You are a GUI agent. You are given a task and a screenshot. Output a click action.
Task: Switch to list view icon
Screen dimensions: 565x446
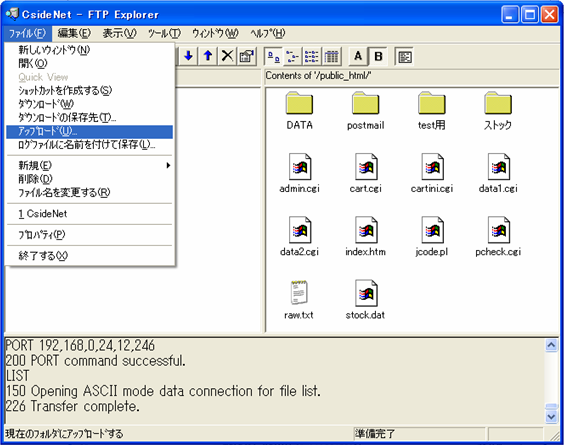coord(312,57)
